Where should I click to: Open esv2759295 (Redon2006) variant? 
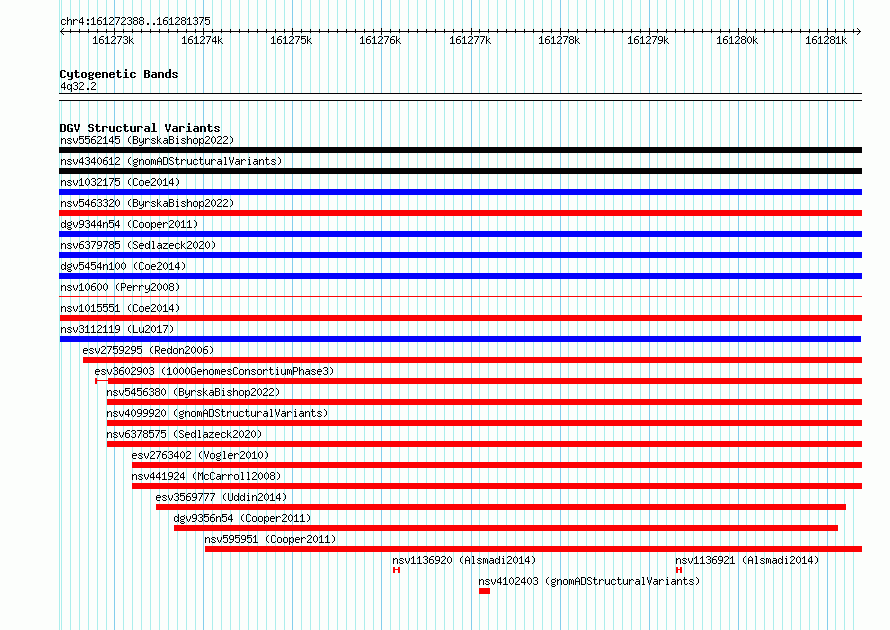(148, 350)
